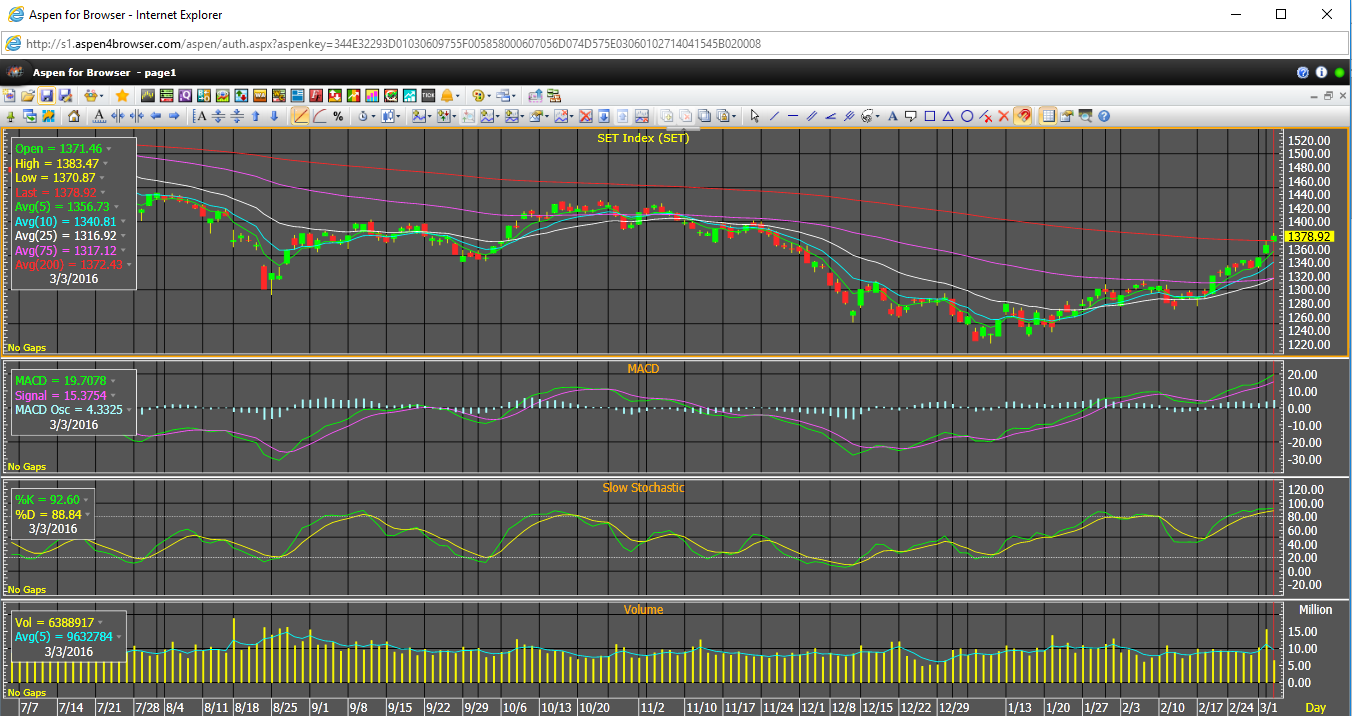
Task: Toggle the percent scale button
Action: pyautogui.click(x=338, y=116)
